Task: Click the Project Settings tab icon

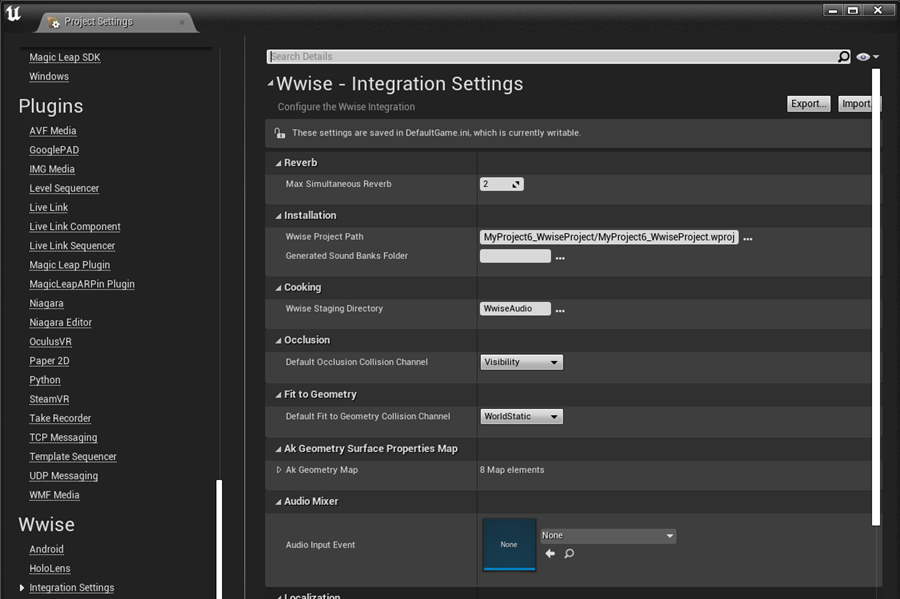Action: (x=53, y=22)
